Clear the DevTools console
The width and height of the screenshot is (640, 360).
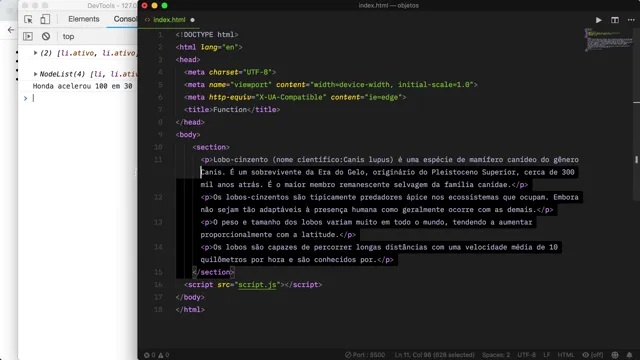(46, 36)
